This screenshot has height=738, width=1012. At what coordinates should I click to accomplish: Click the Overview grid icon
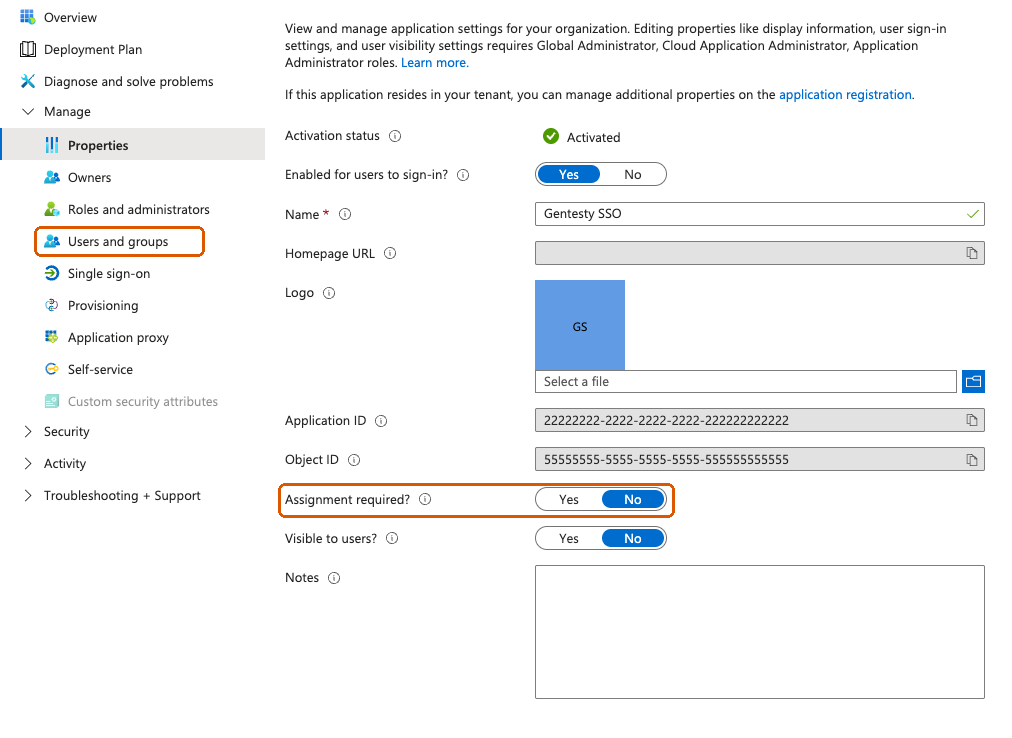pyautogui.click(x=28, y=17)
